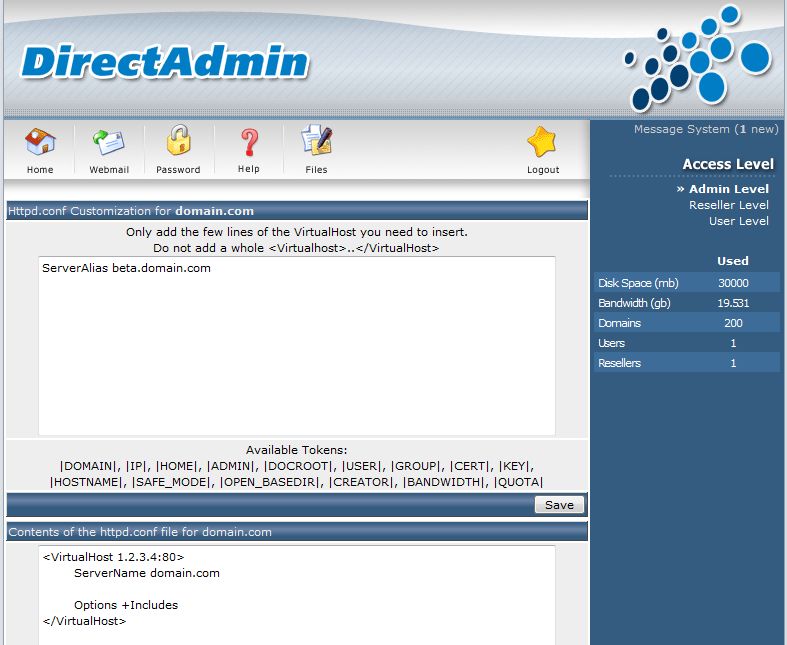Click the |OPEN_BASEDIR| token text
Viewport: 787px width, 645px height.
point(270,482)
